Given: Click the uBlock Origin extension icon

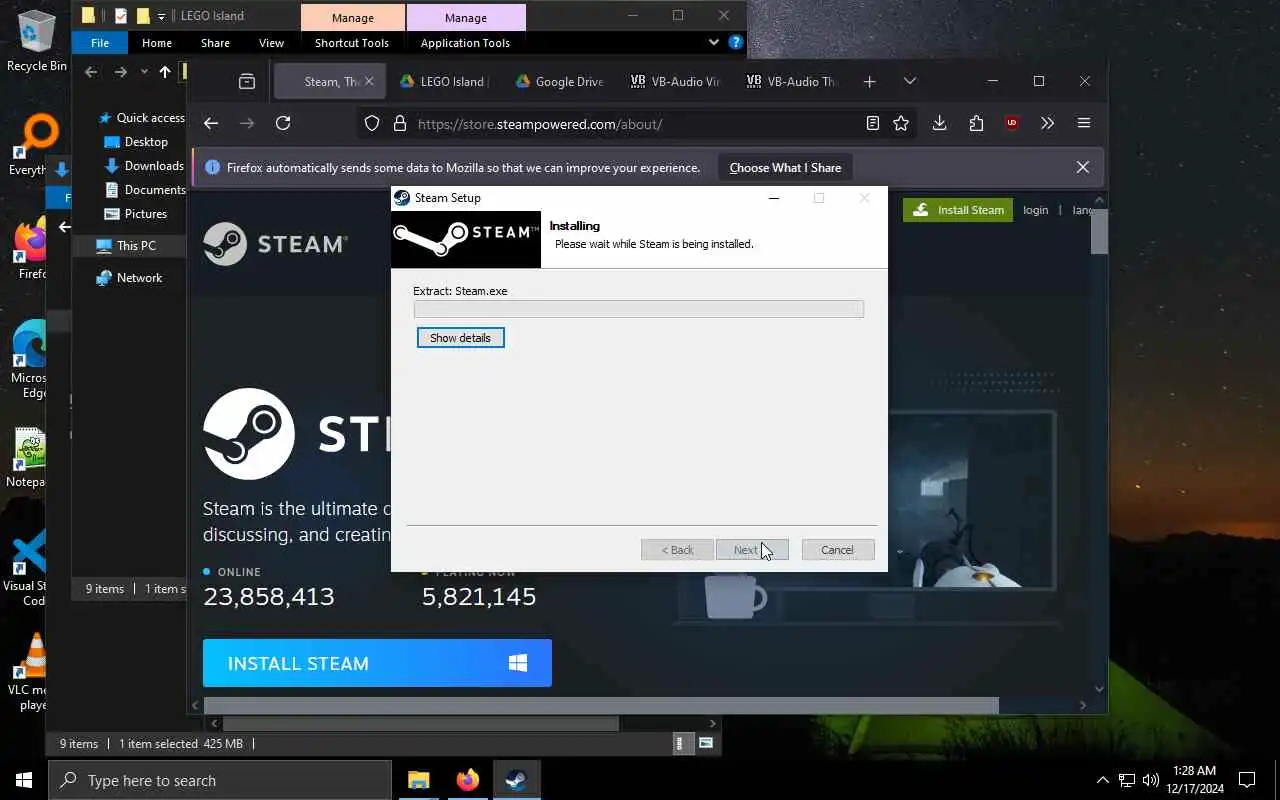Looking at the screenshot, I should pyautogui.click(x=1012, y=123).
